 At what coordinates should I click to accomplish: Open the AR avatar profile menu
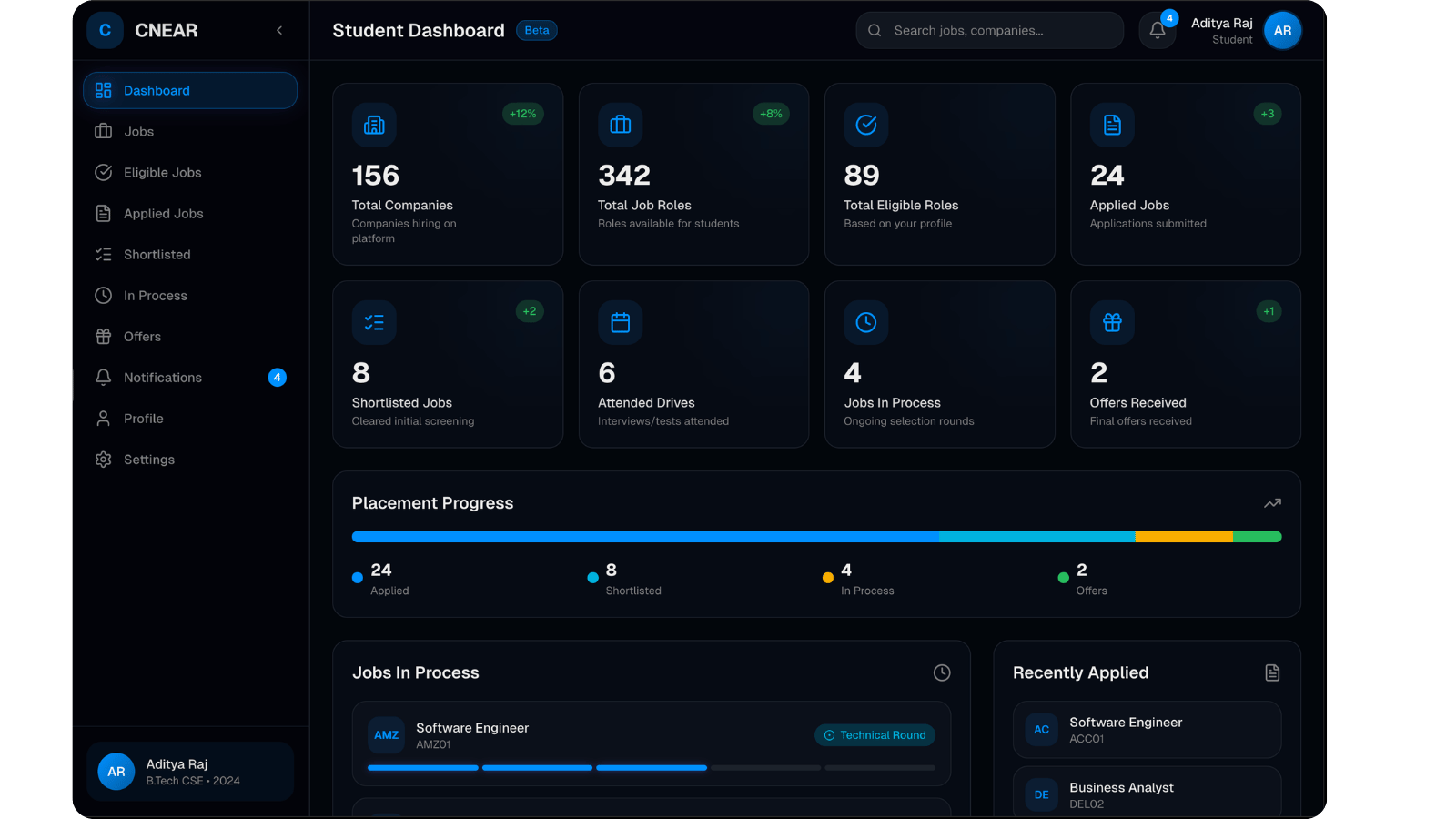(1282, 30)
